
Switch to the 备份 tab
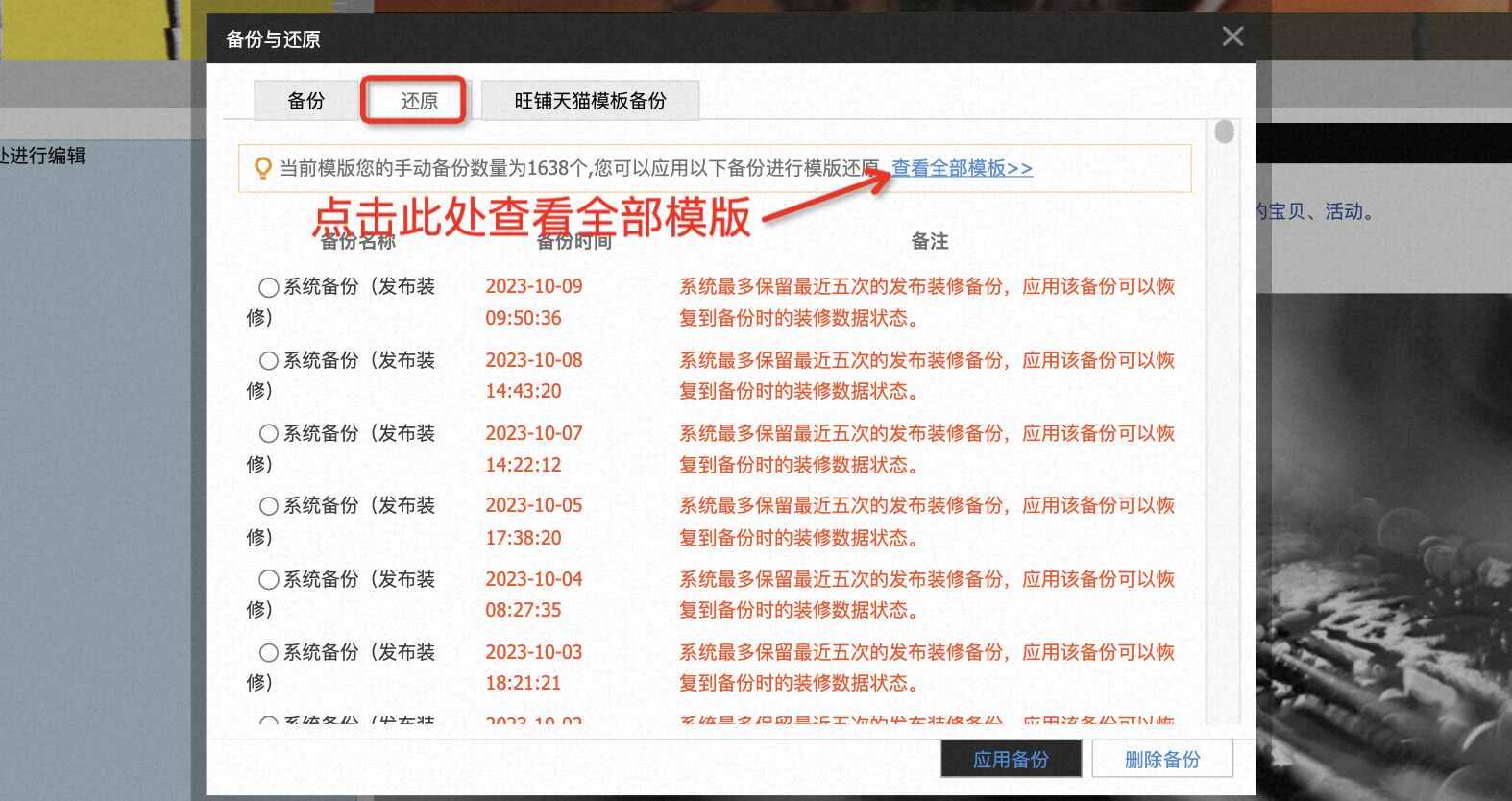click(306, 101)
